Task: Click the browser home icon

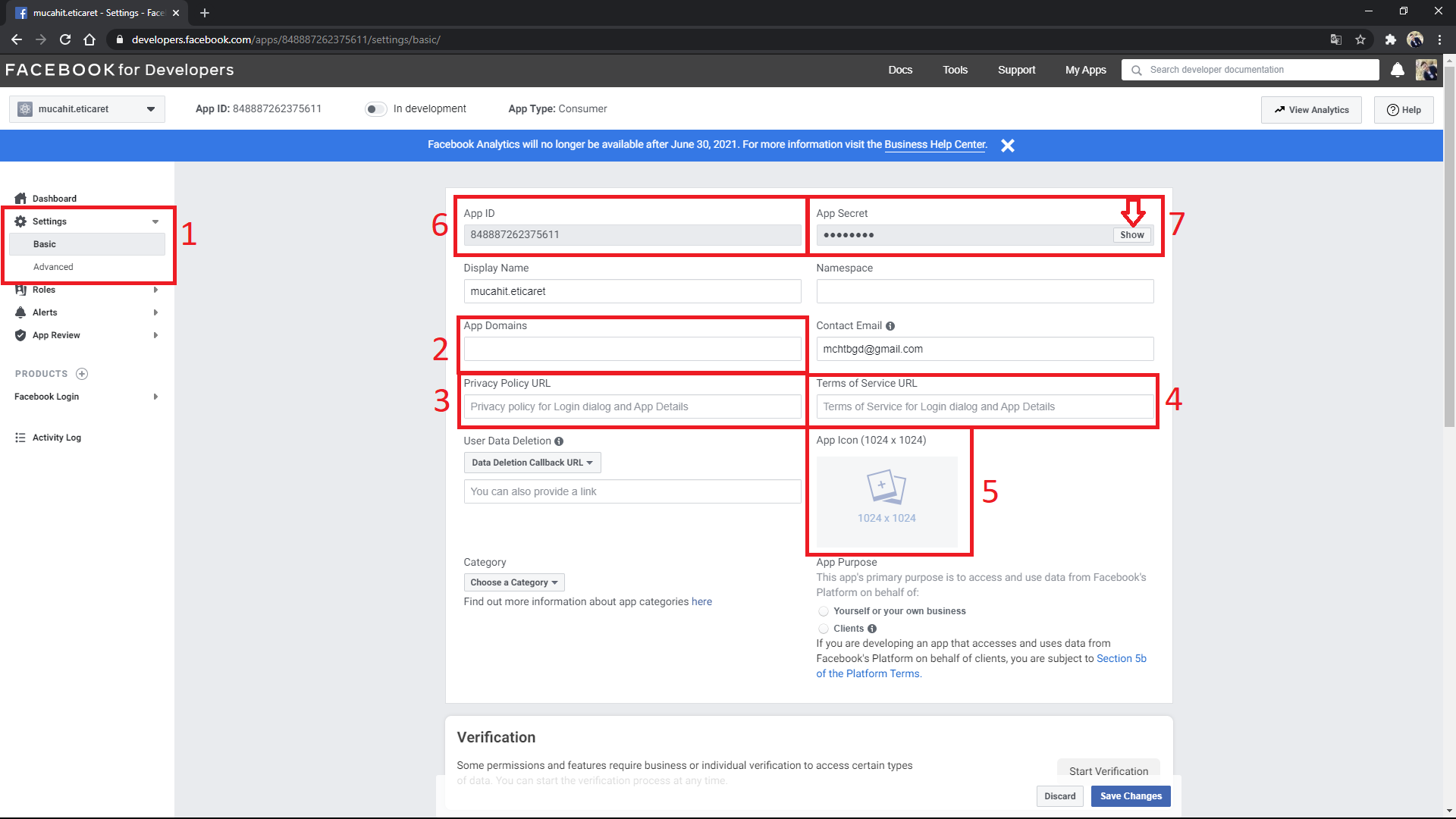Action: tap(89, 39)
